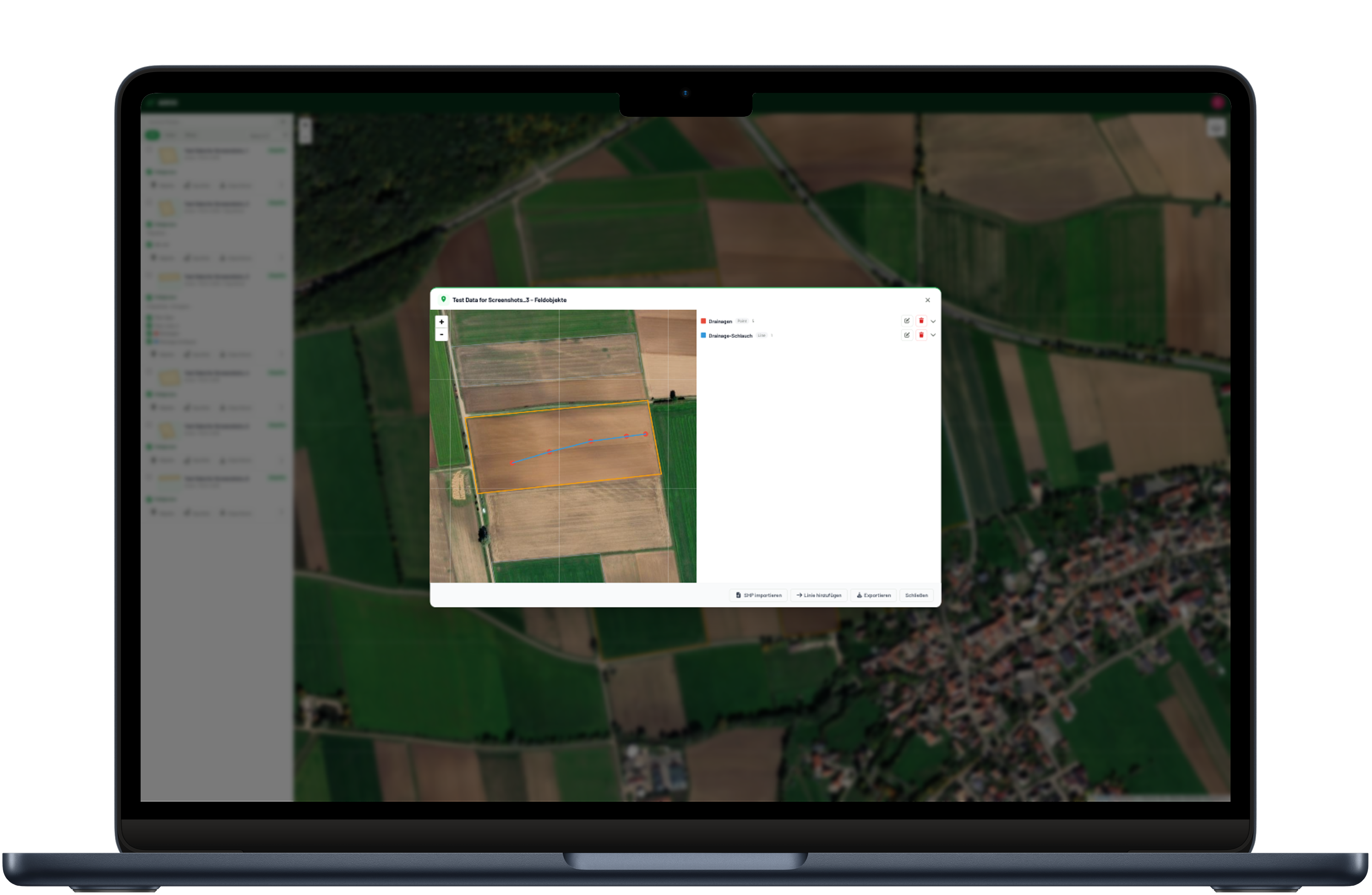Zoom out on the dialog map
Screen dimensions: 1372x895
441,335
